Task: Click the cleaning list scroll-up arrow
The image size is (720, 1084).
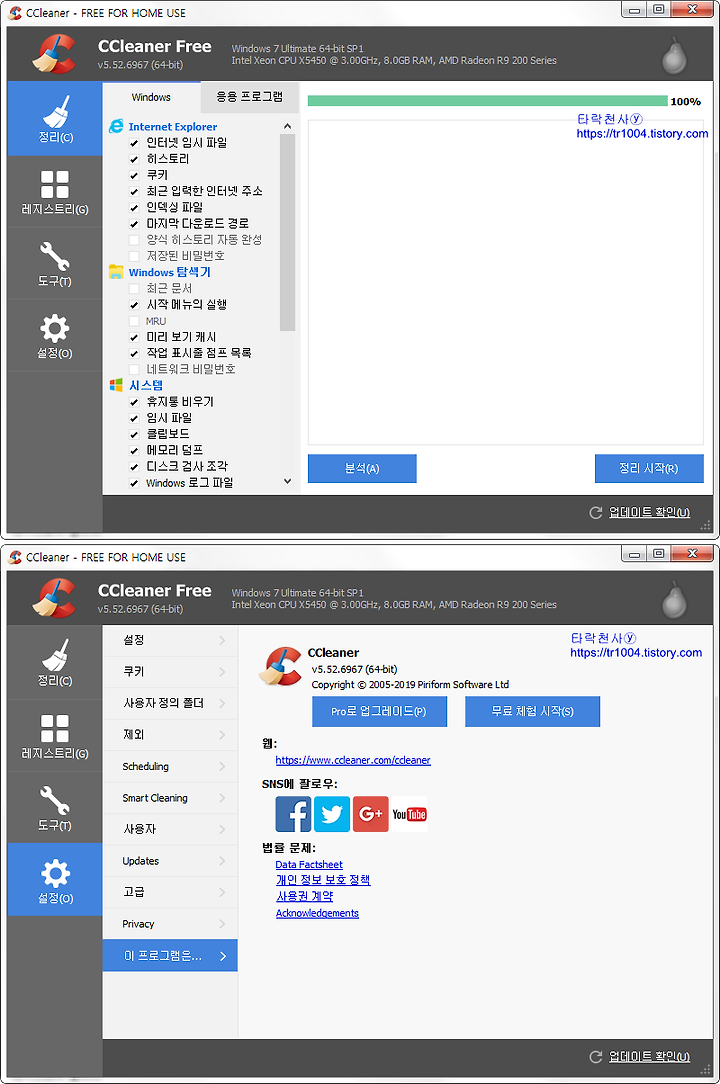Action: point(288,127)
